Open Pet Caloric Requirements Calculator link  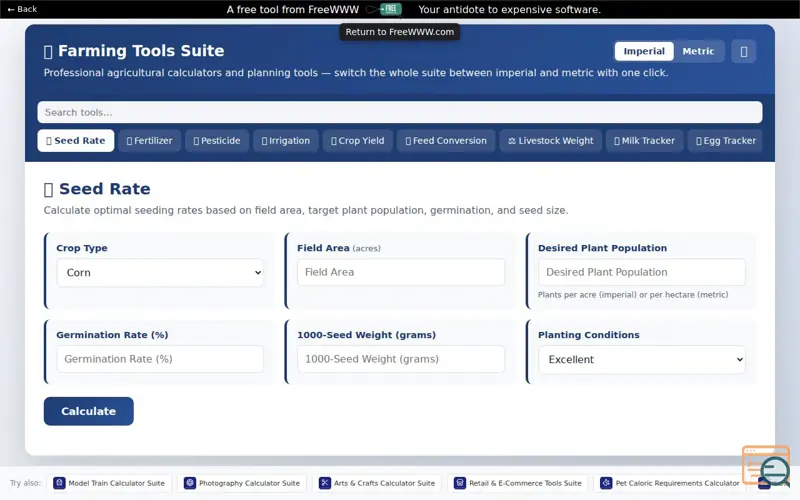(670, 483)
